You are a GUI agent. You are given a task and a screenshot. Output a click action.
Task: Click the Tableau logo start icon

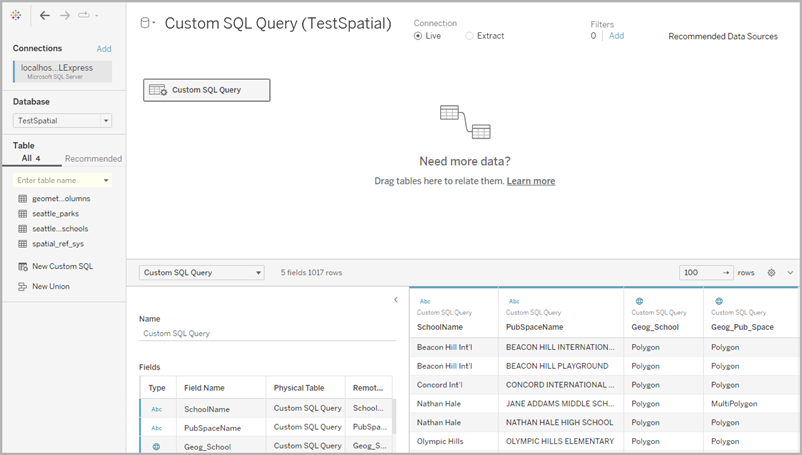click(x=16, y=15)
